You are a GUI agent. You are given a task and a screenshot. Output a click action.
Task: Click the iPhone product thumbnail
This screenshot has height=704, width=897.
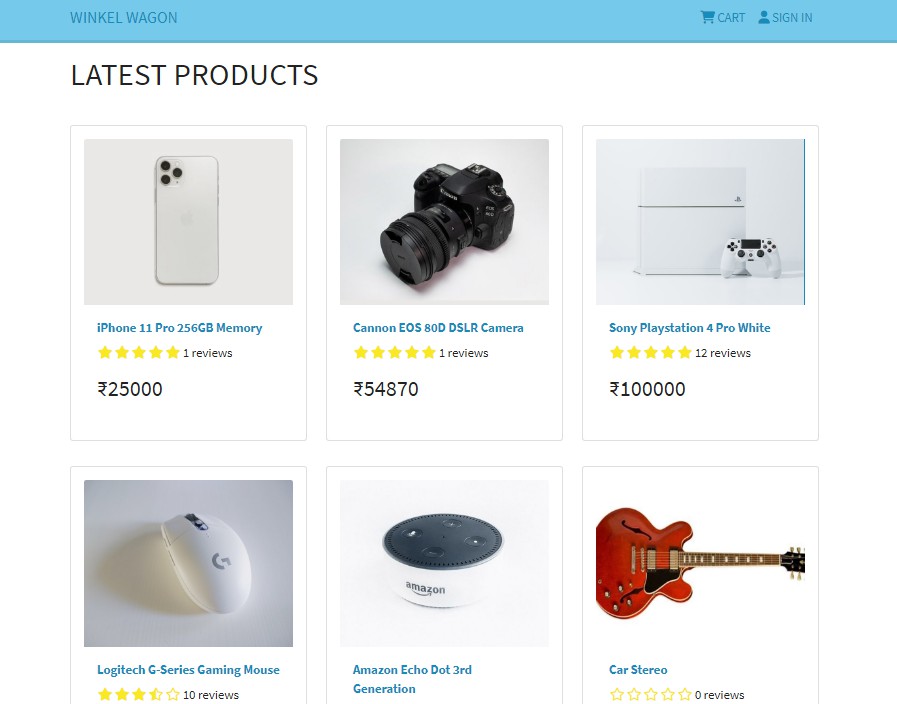[x=188, y=221]
